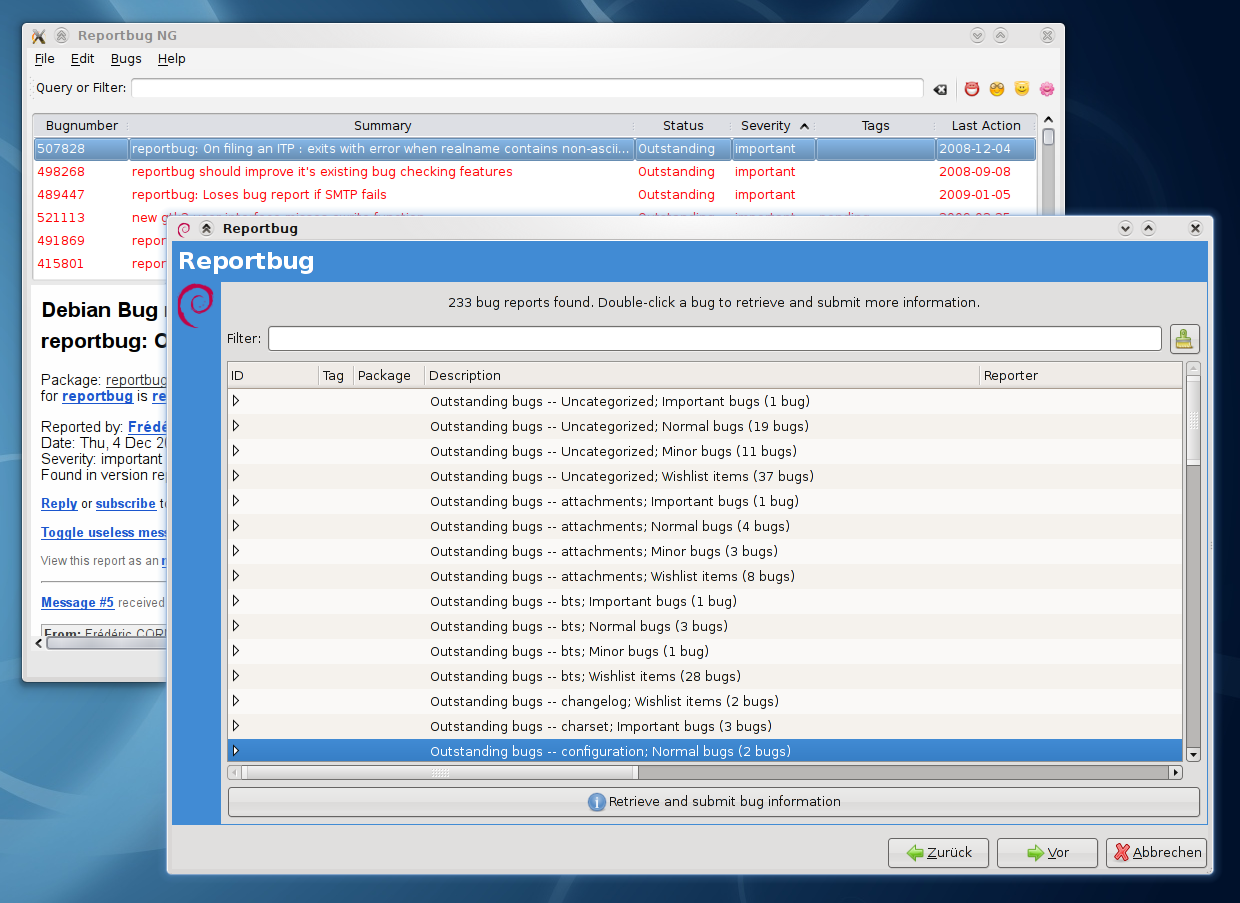Select 'Outstanding bugs -- bts; Minor bugs (1 bug)'

tap(705, 651)
